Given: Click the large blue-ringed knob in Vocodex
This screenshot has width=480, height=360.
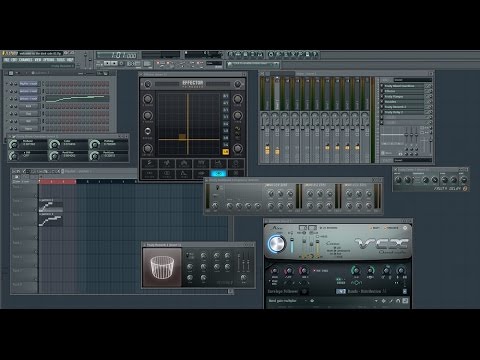Looking at the screenshot, I should pos(276,243).
